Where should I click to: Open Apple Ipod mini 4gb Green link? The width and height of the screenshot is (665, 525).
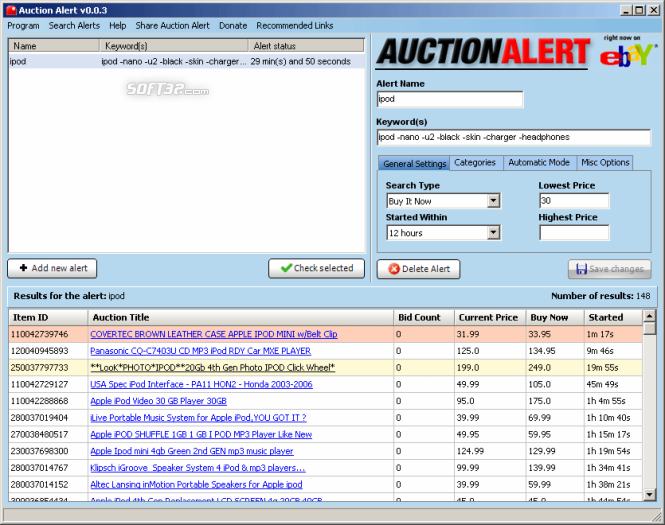tap(192, 451)
